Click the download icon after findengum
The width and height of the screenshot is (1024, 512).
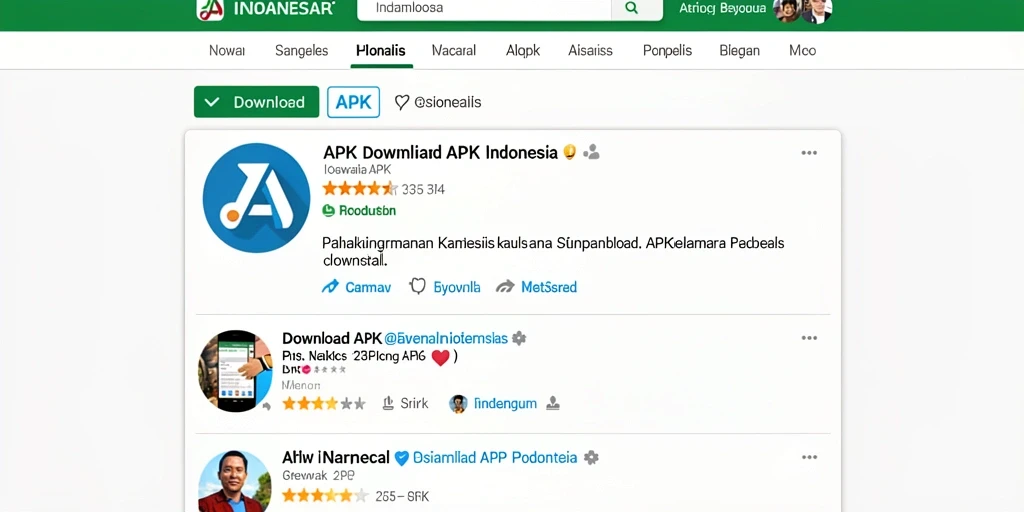(x=552, y=404)
